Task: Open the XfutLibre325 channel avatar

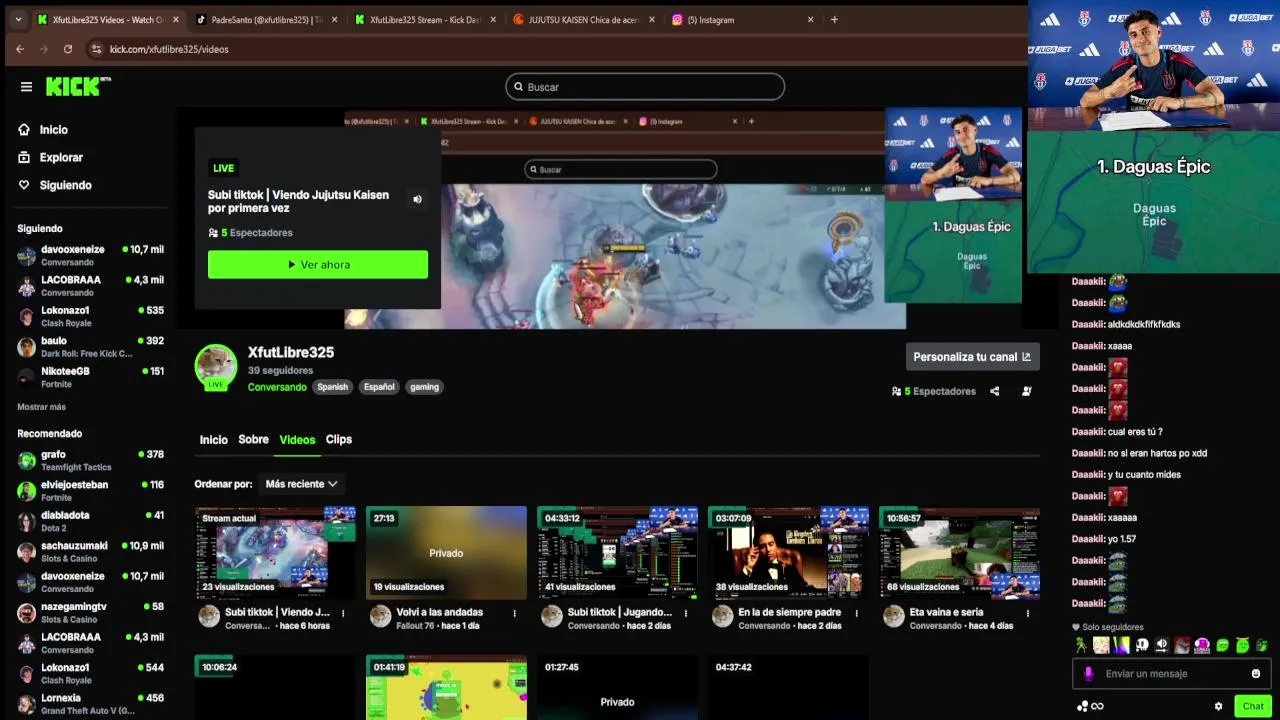Action: (215, 365)
